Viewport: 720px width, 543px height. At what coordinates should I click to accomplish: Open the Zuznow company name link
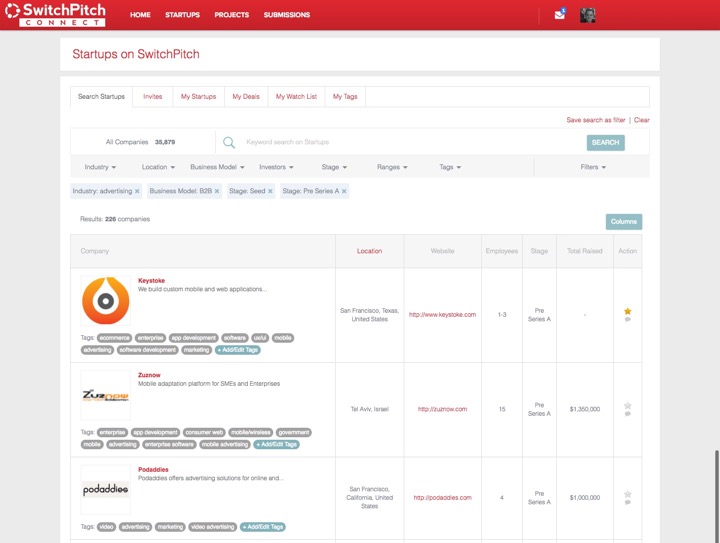(x=149, y=375)
